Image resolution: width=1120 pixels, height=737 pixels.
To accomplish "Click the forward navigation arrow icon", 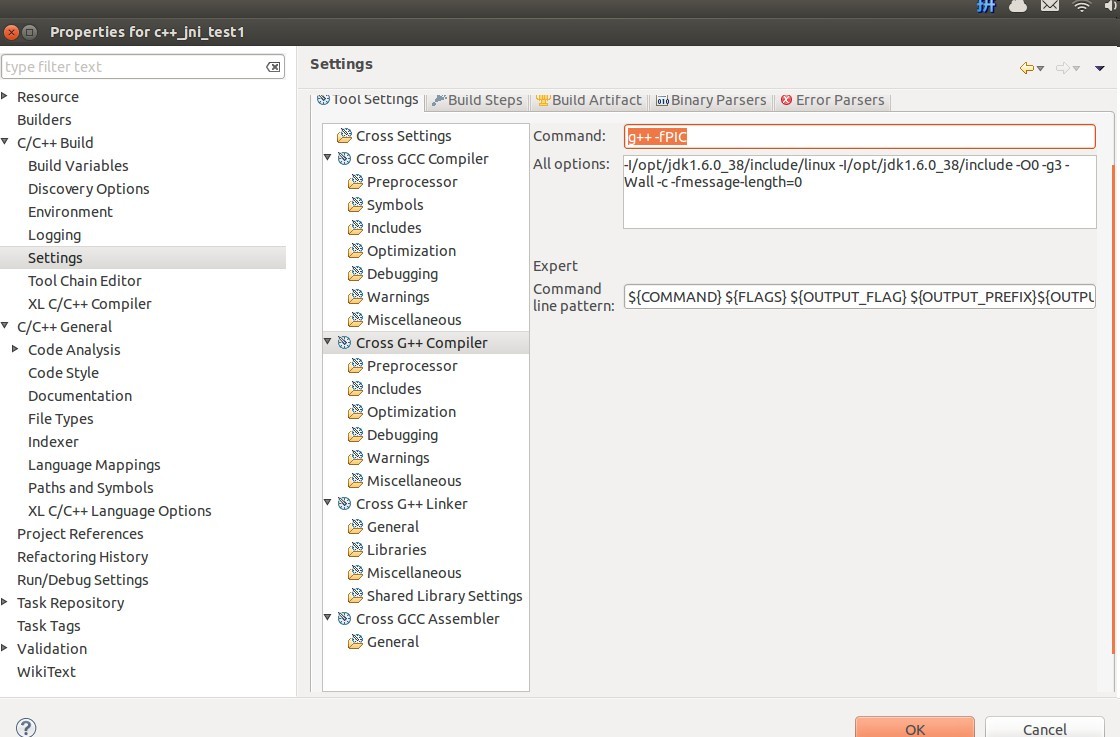I will (1063, 68).
